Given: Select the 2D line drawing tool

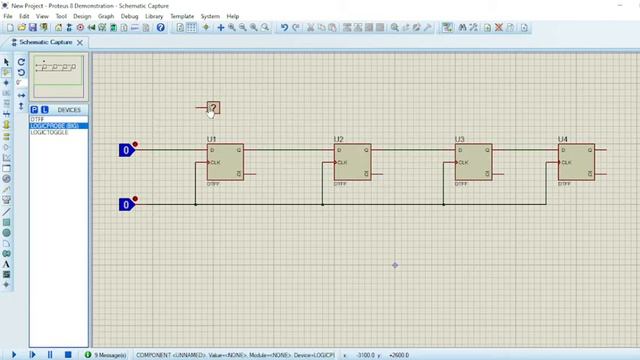Looking at the screenshot, I should click(6, 212).
